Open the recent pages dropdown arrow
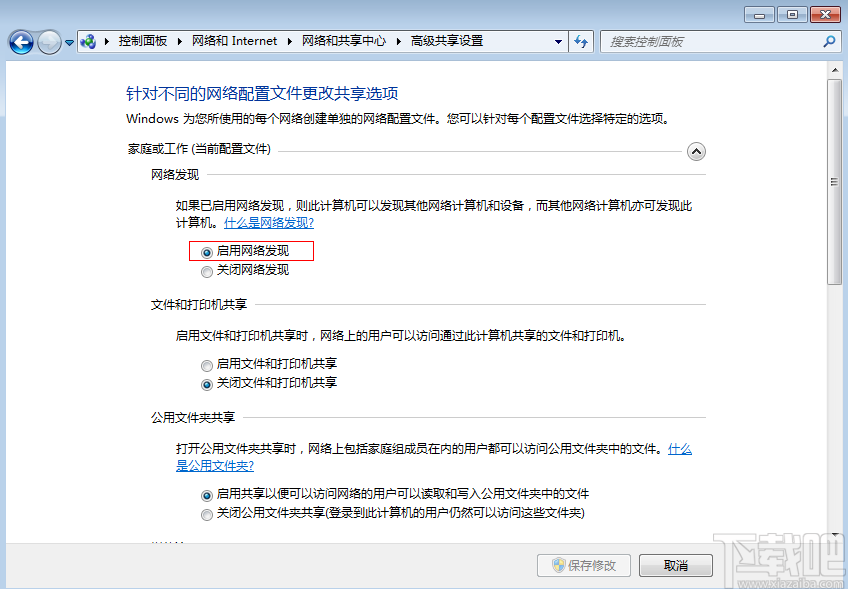The height and width of the screenshot is (589, 848). [x=68, y=42]
